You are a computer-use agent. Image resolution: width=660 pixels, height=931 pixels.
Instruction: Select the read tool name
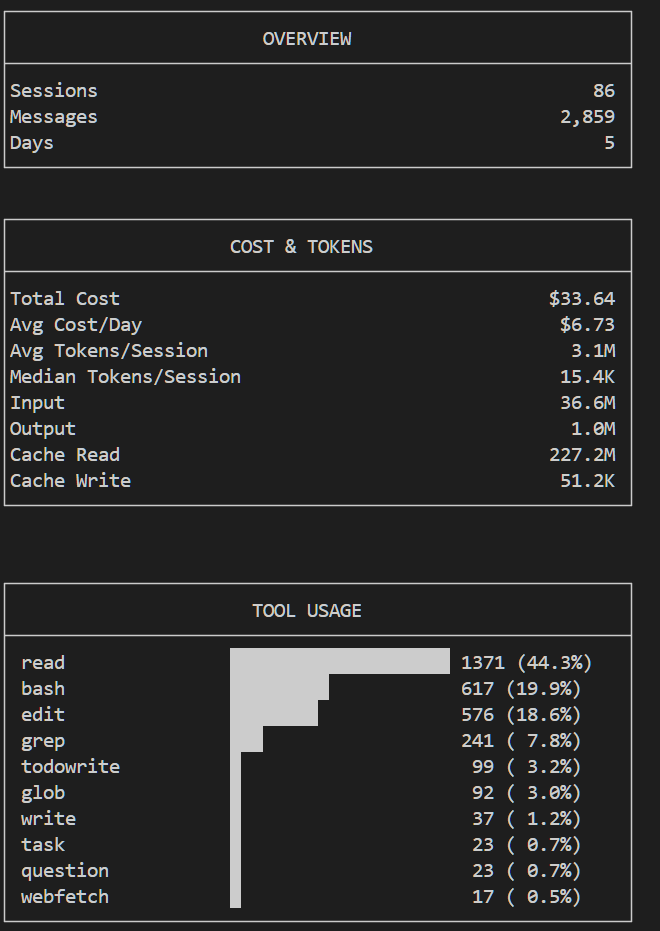43,663
